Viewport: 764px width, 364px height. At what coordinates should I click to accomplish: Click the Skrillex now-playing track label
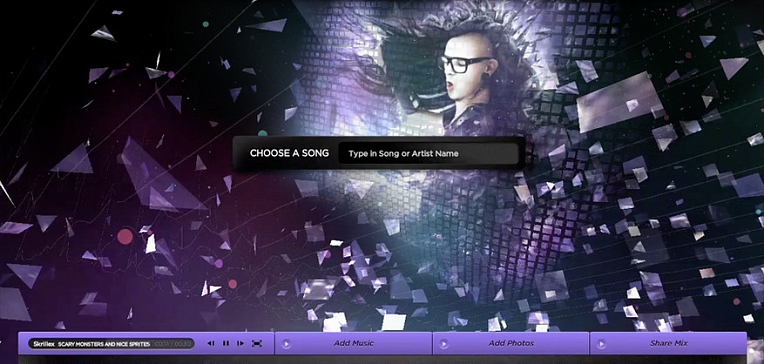[111, 344]
